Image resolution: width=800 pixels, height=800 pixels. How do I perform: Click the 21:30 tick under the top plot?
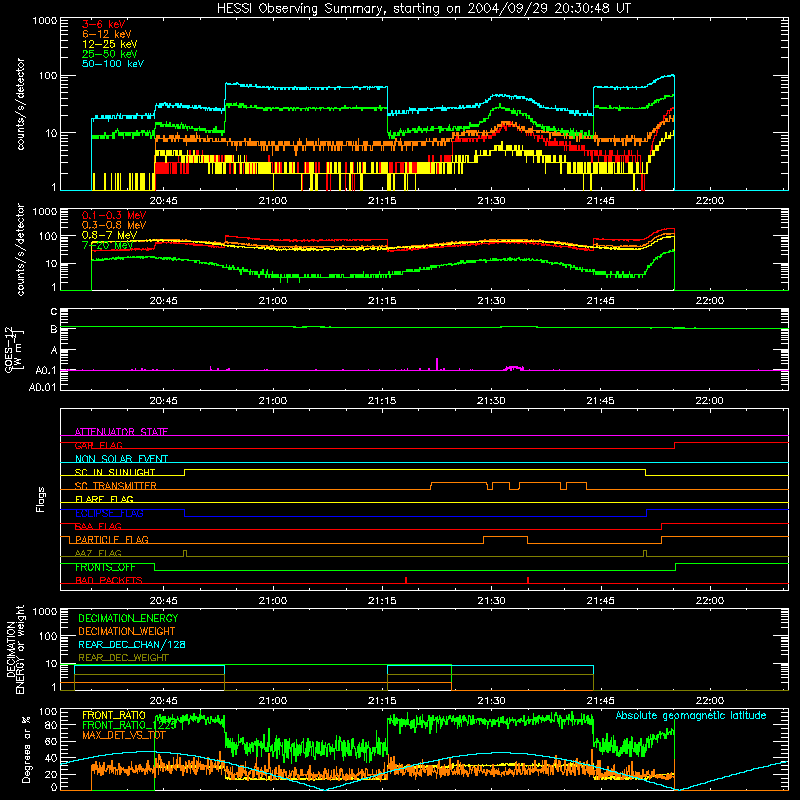pos(491,201)
